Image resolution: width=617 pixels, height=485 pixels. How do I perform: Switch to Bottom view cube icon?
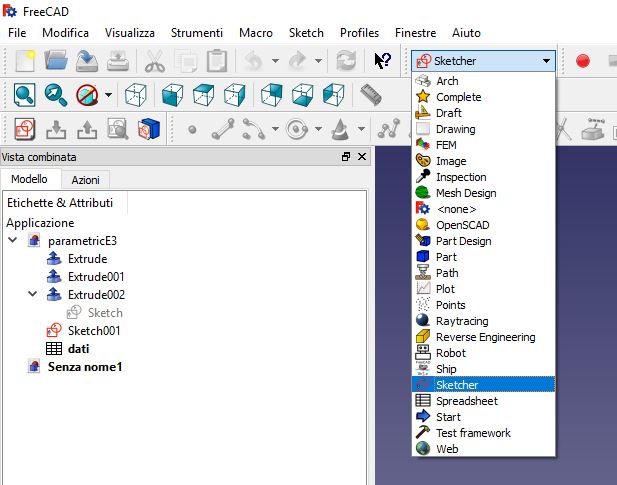[x=303, y=95]
